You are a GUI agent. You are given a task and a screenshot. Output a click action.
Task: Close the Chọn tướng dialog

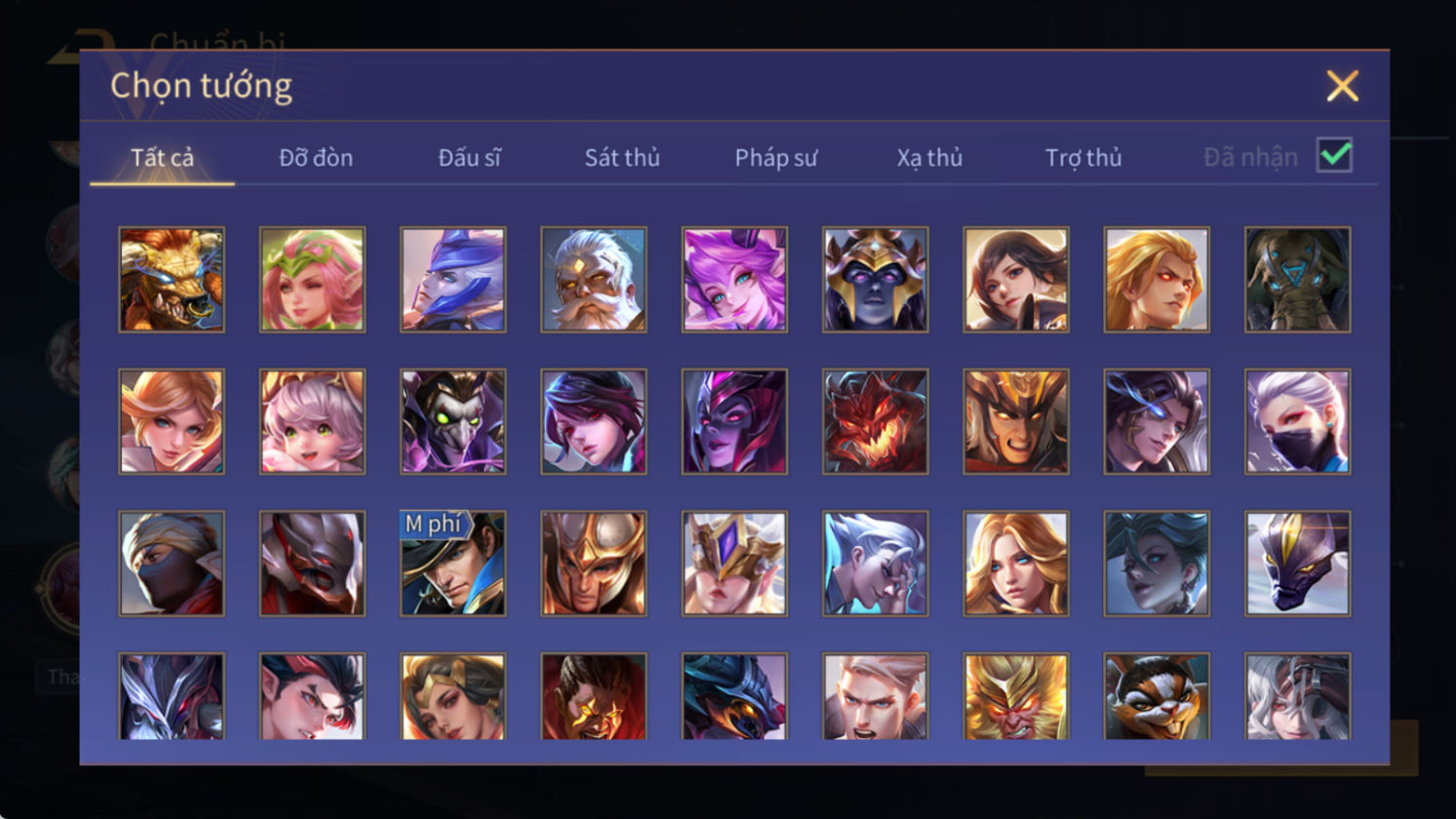point(1343,87)
